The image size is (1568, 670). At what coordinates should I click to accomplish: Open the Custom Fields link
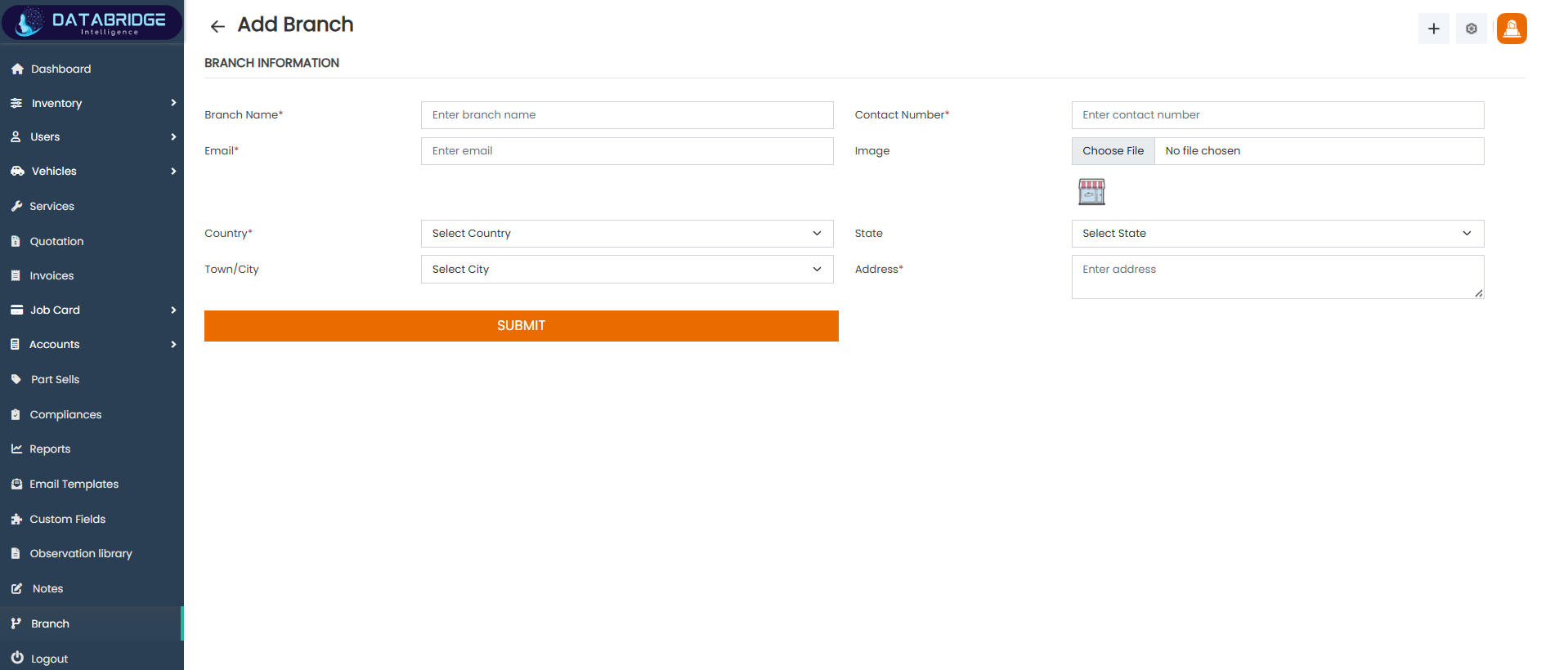point(68,520)
